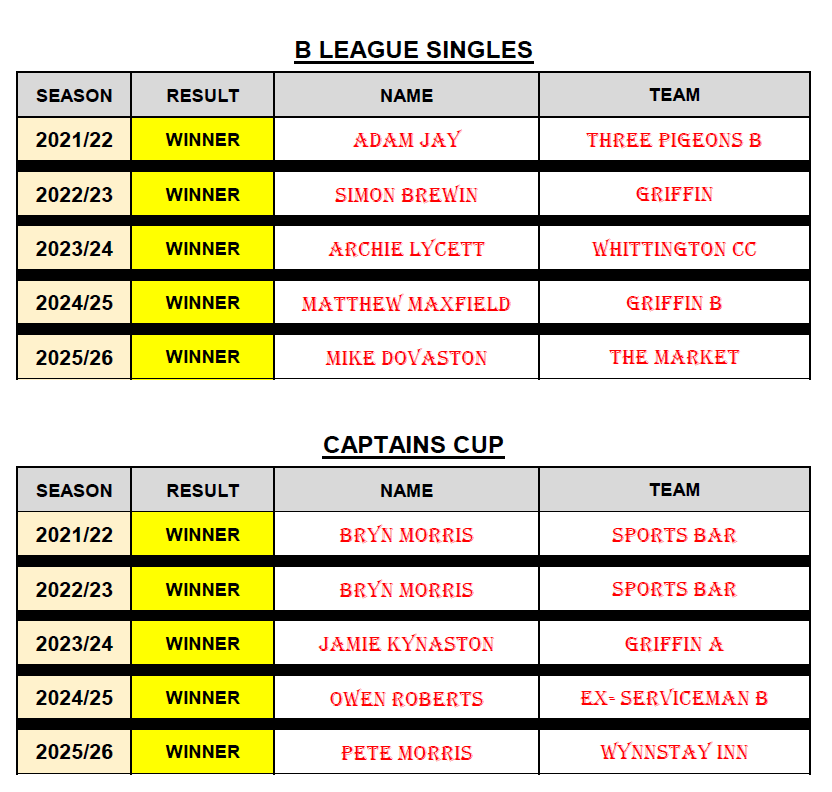Click the TEAM column header in B League table
832x792 pixels.
674,95
